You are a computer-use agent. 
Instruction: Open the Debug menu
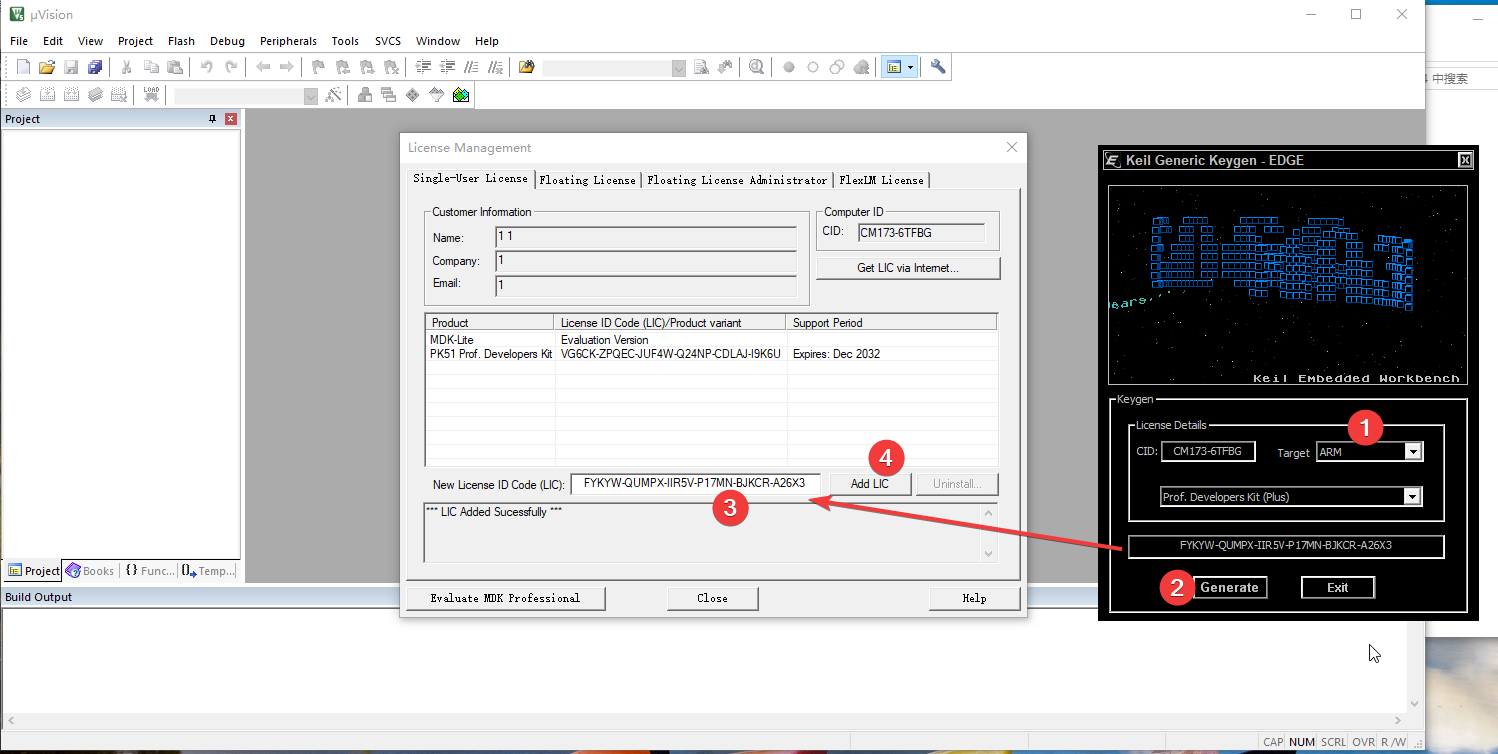click(x=227, y=41)
